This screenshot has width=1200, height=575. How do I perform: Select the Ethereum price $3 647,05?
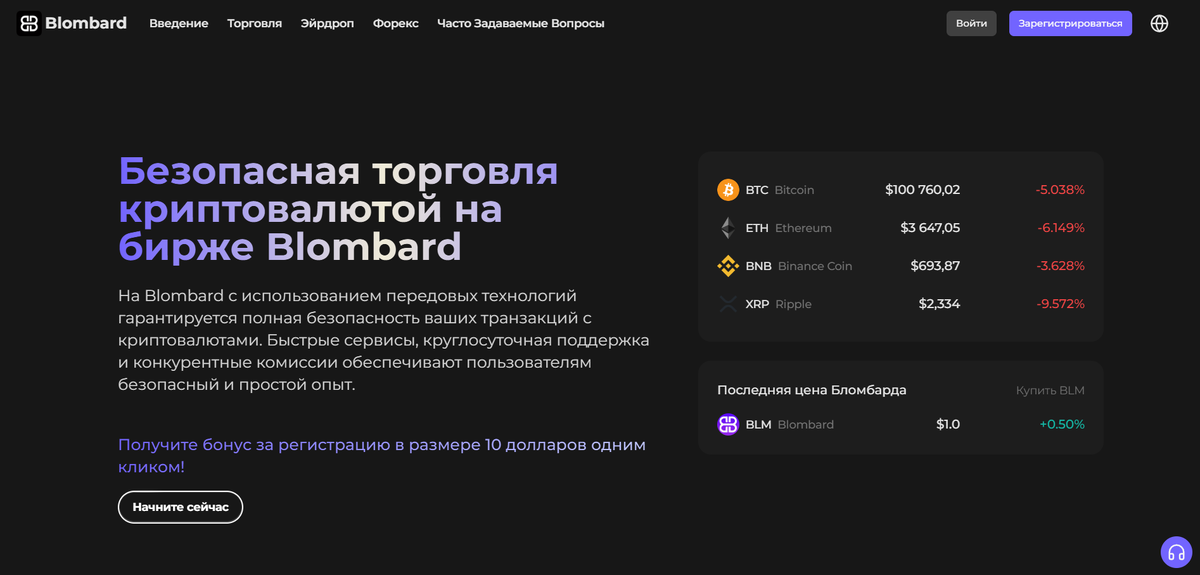pyautogui.click(x=930, y=228)
